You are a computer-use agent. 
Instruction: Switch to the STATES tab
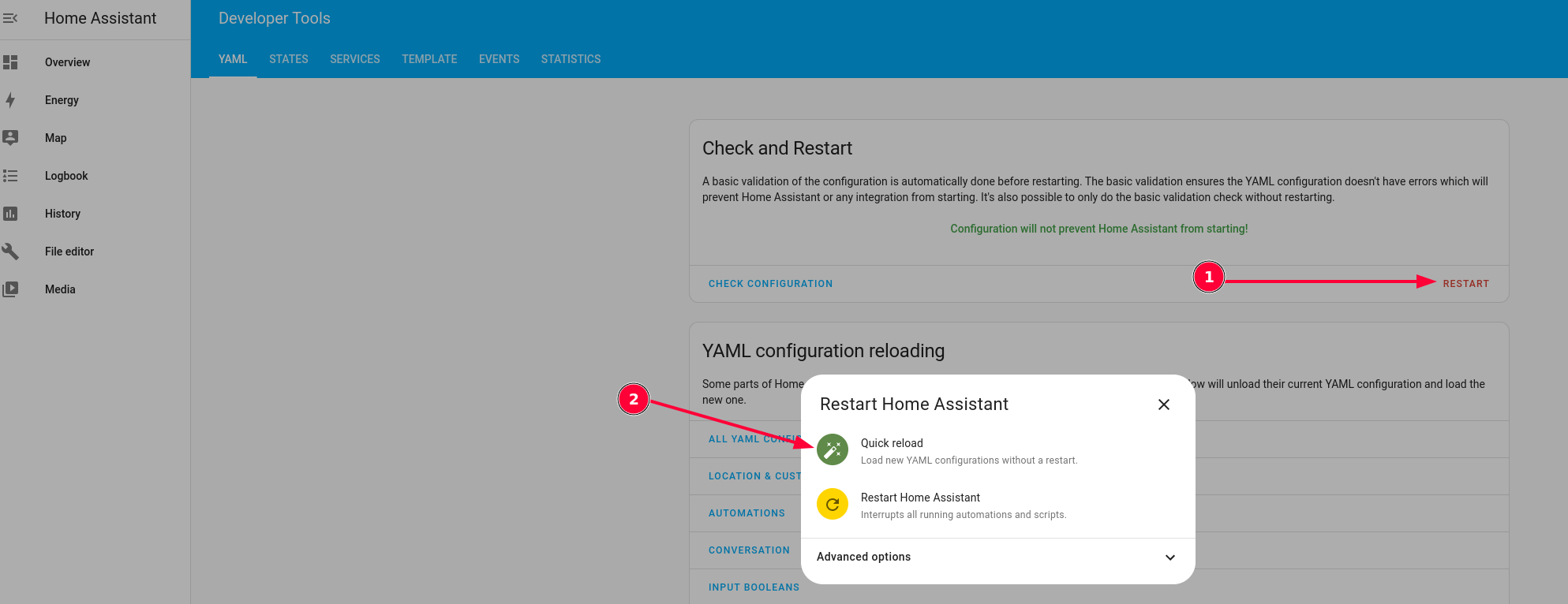coord(289,59)
